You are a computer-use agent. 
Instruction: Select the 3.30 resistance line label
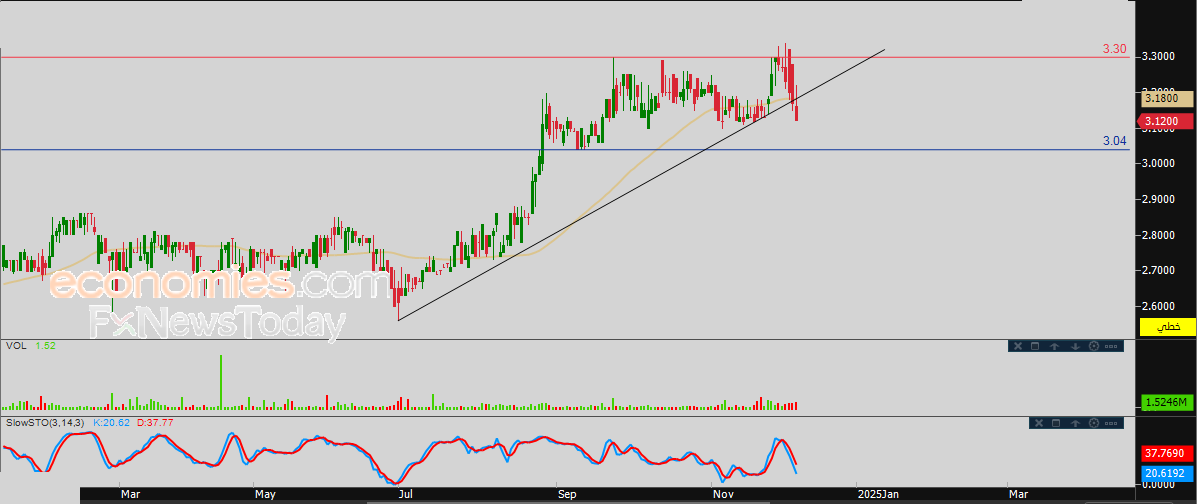(1115, 49)
